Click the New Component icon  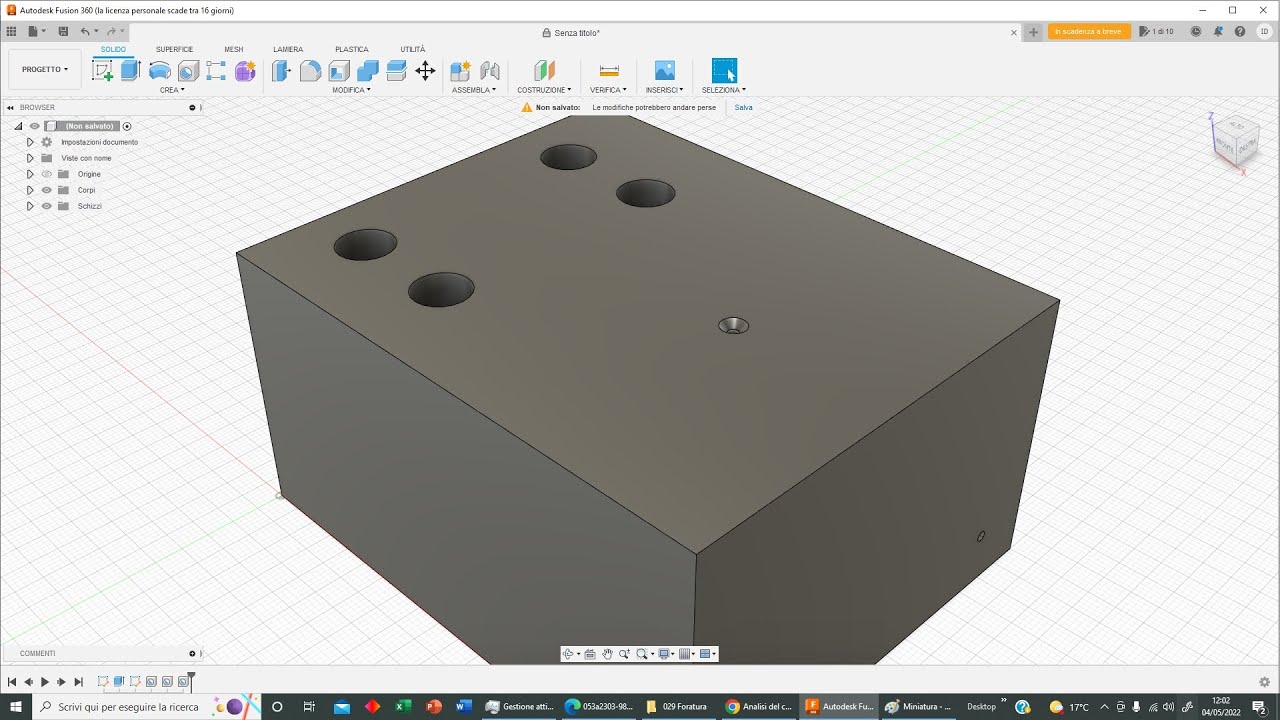tap(460, 71)
